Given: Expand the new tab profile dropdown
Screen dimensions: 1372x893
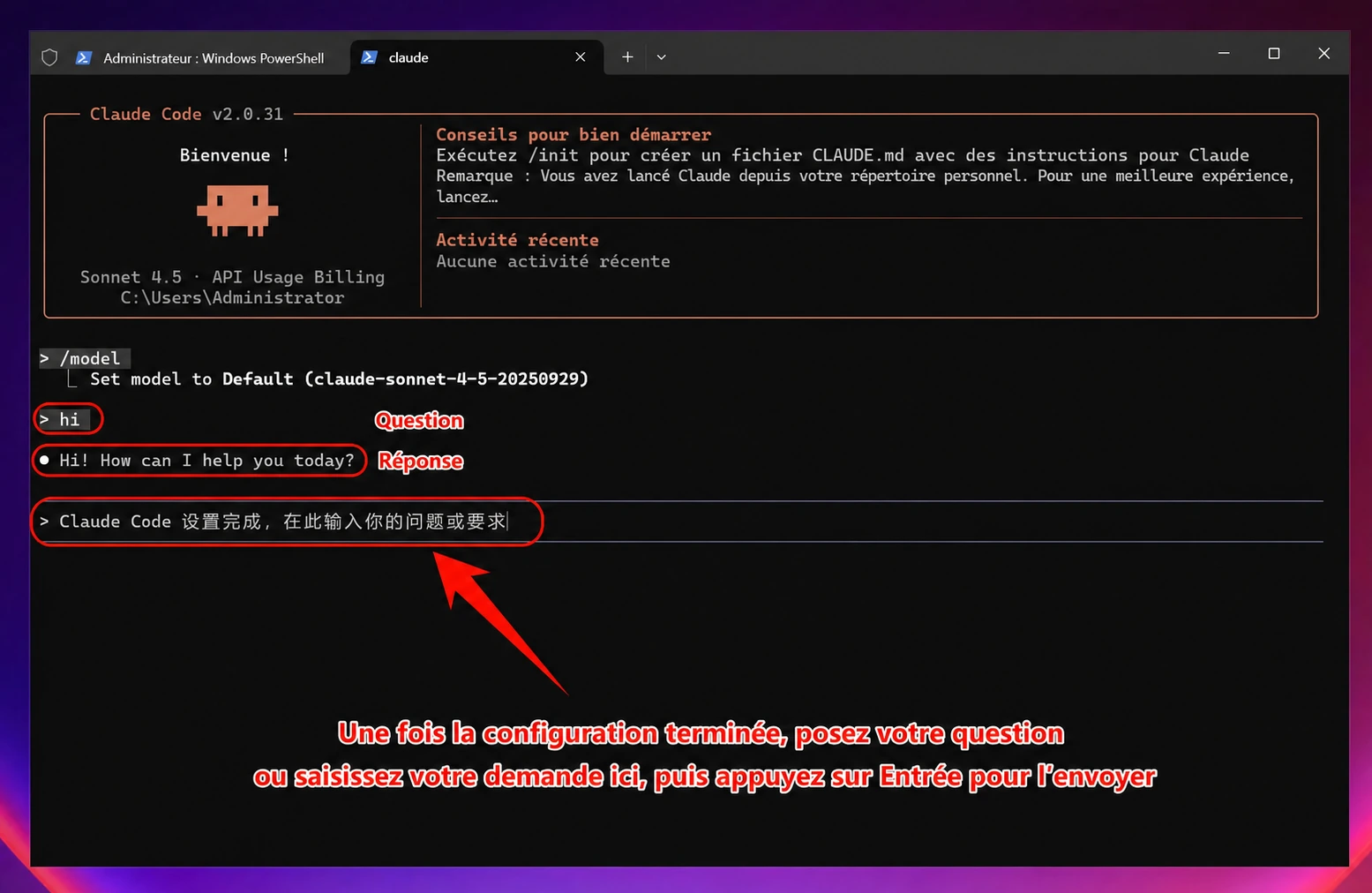Looking at the screenshot, I should click(x=662, y=57).
